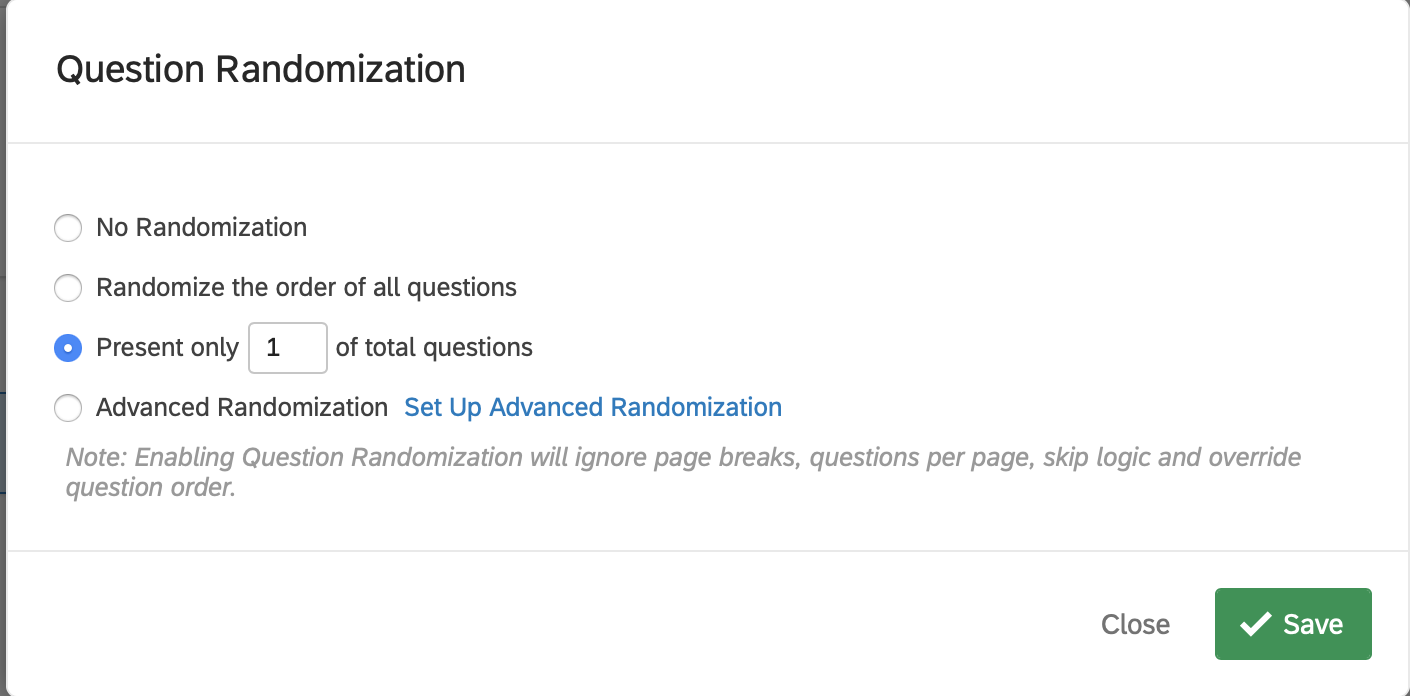Enable the Advanced Randomization radio button

(68, 408)
